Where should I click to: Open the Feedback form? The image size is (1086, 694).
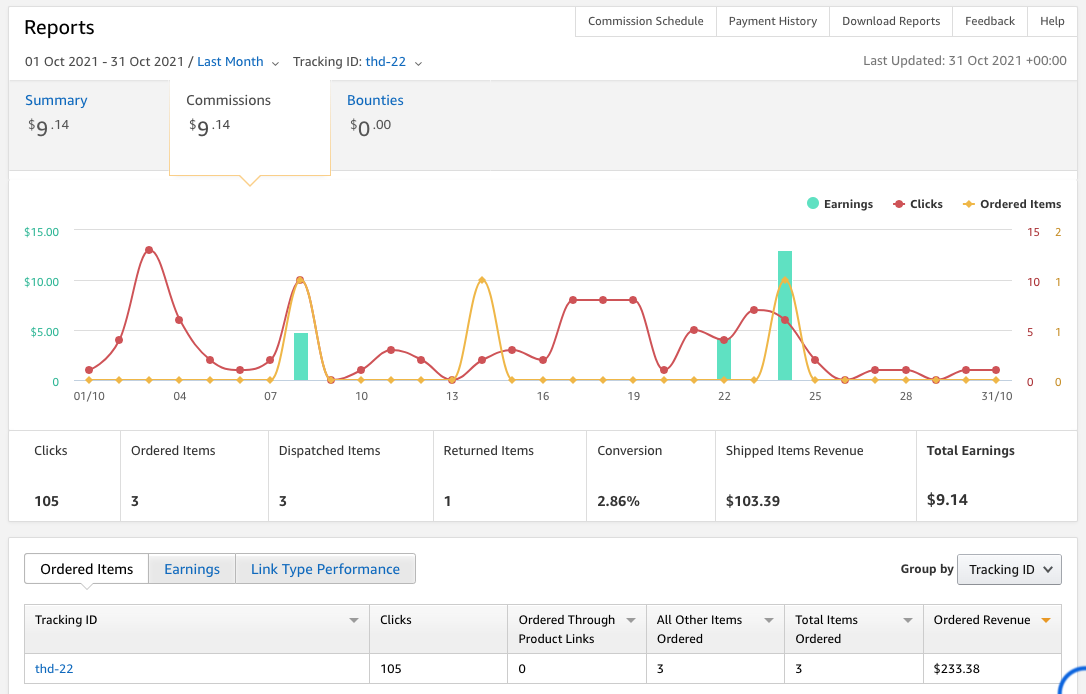(x=990, y=21)
